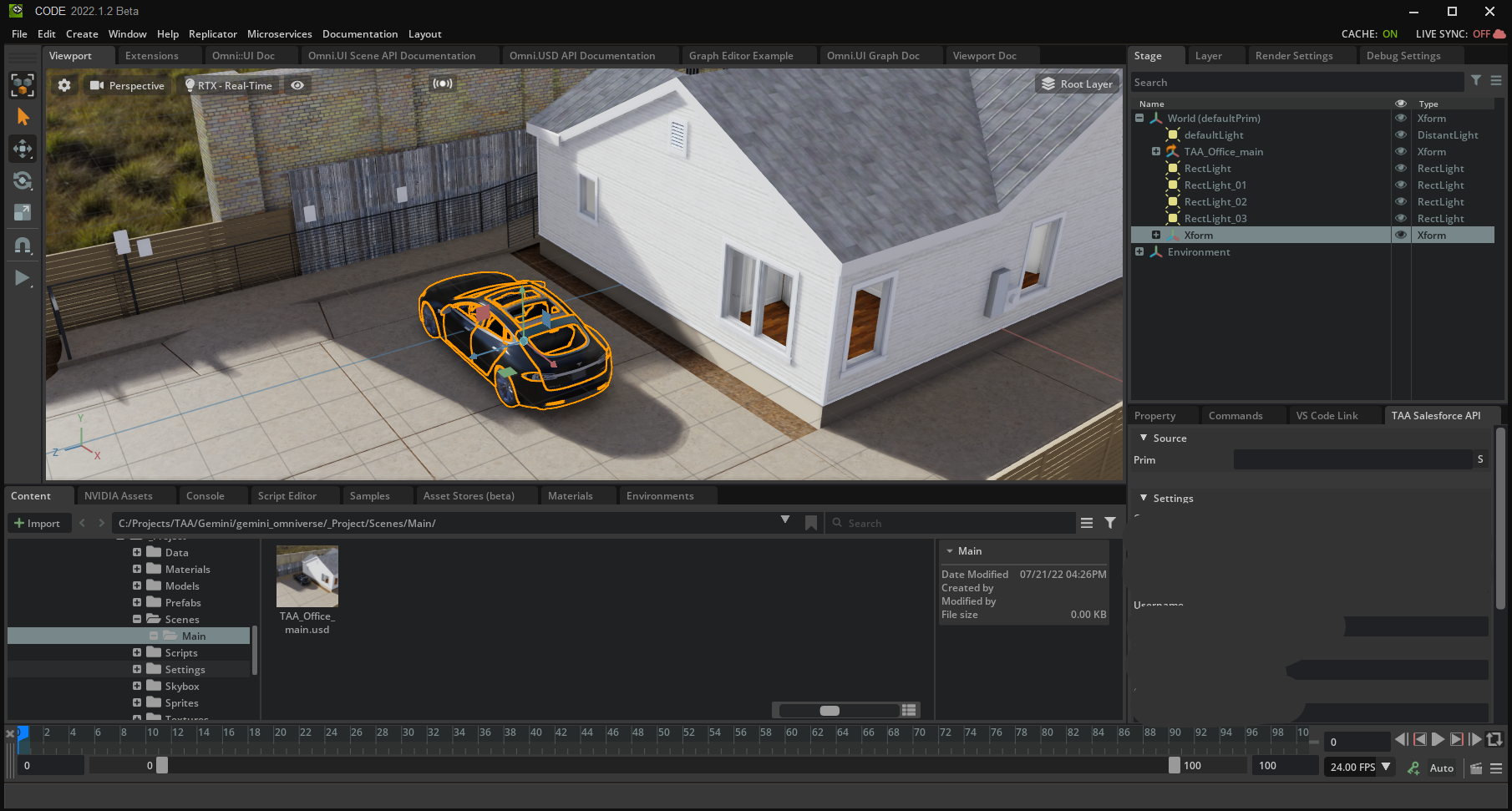Screen dimensions: 1512x811
Task: Hide the defaultLight prim visibility
Action: pos(1401,135)
